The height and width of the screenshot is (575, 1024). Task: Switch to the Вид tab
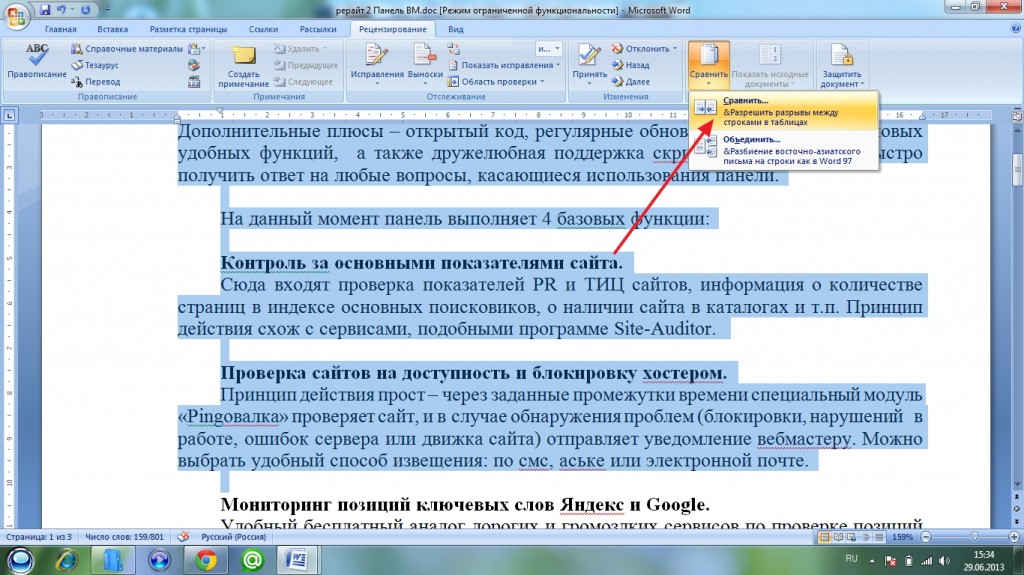point(456,29)
